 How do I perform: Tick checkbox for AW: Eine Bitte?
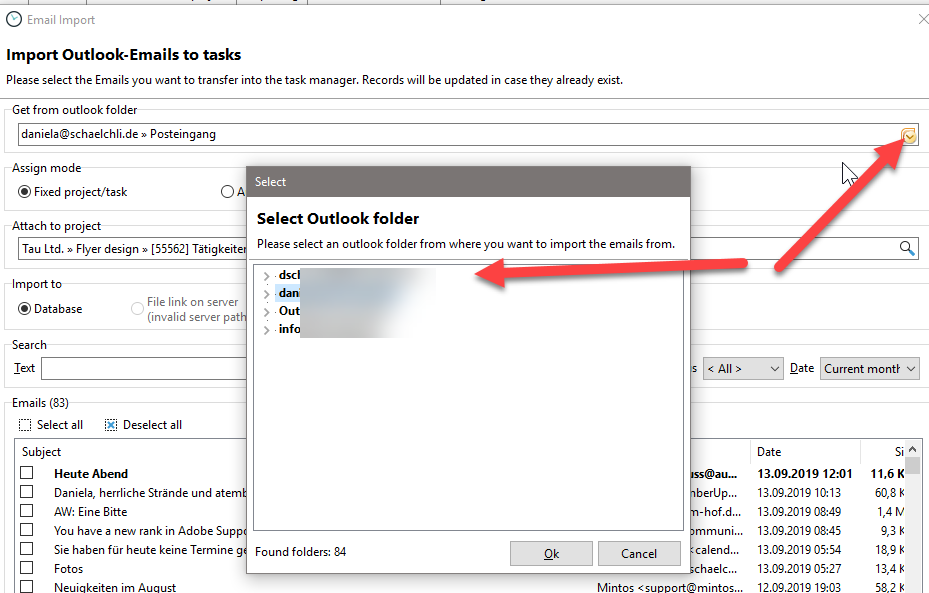pyautogui.click(x=27, y=511)
